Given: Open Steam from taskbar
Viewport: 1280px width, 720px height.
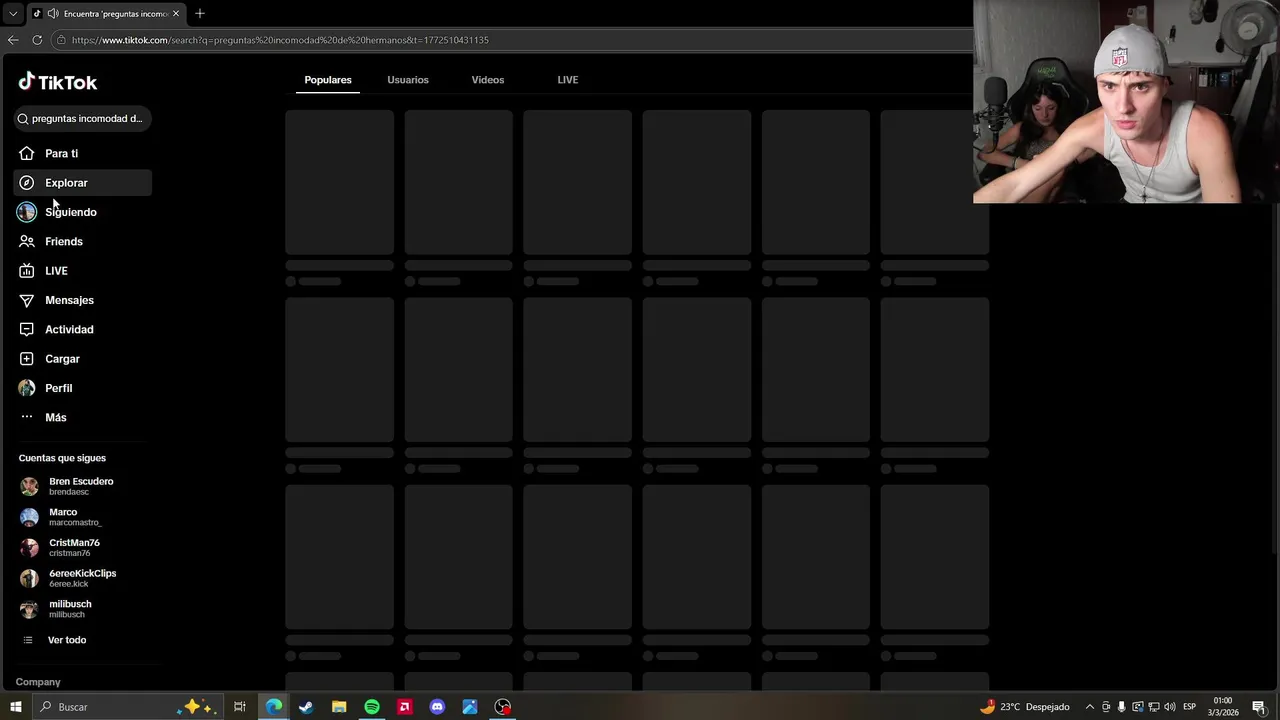Looking at the screenshot, I should (x=306, y=707).
